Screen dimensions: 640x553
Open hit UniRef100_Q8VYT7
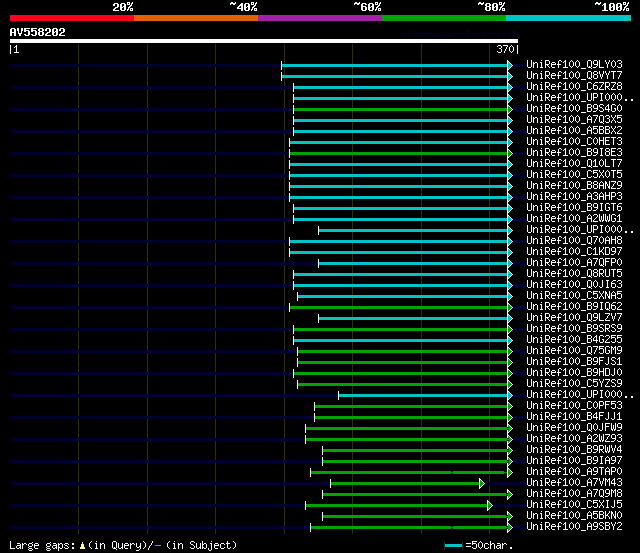574,76
